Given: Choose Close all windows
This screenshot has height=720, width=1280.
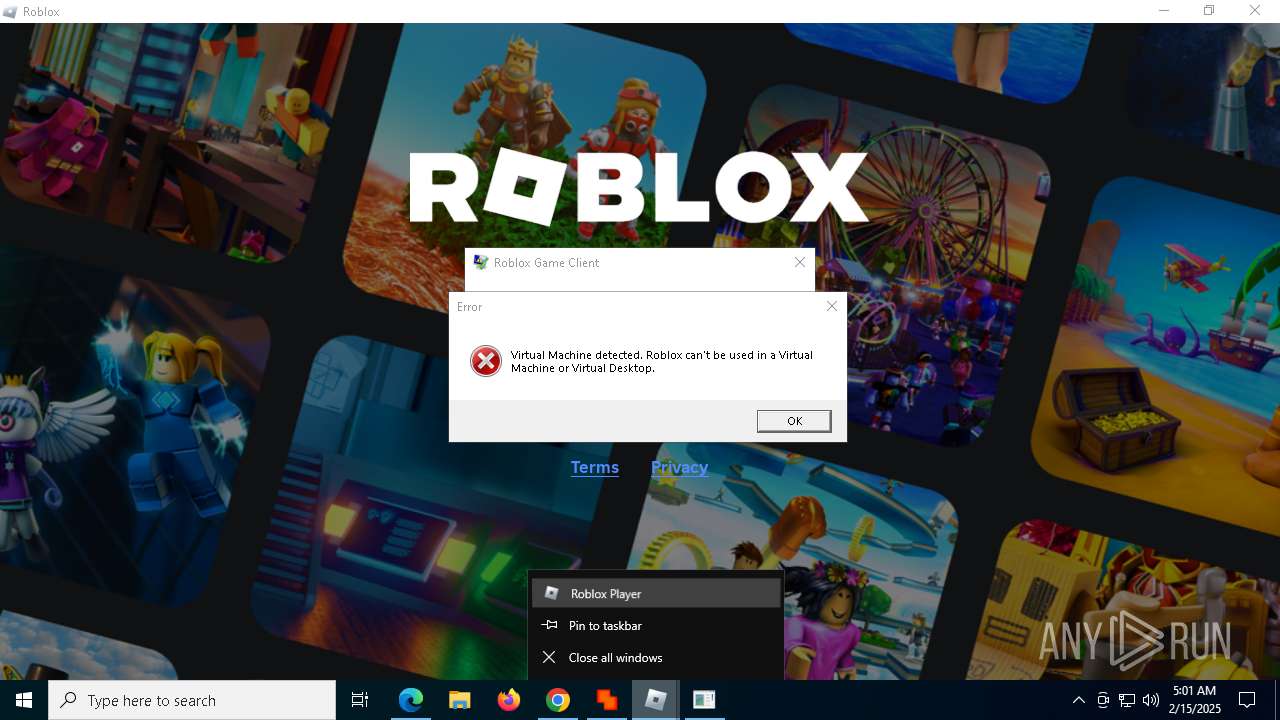Looking at the screenshot, I should click(655, 657).
